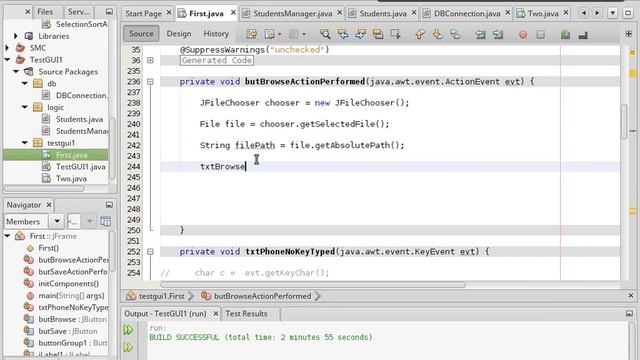Collapse the logic package node
640x360 pixels.
tap(24, 107)
